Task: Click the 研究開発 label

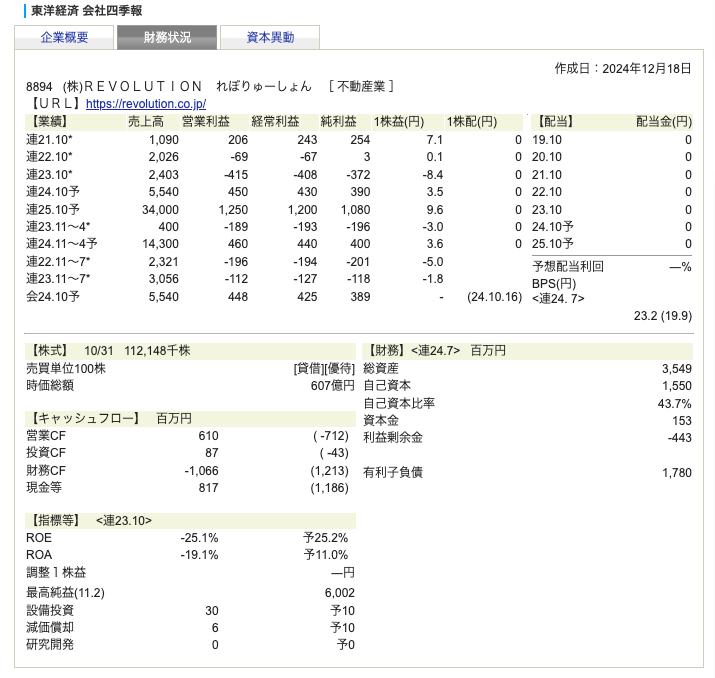Action: (x=50, y=645)
